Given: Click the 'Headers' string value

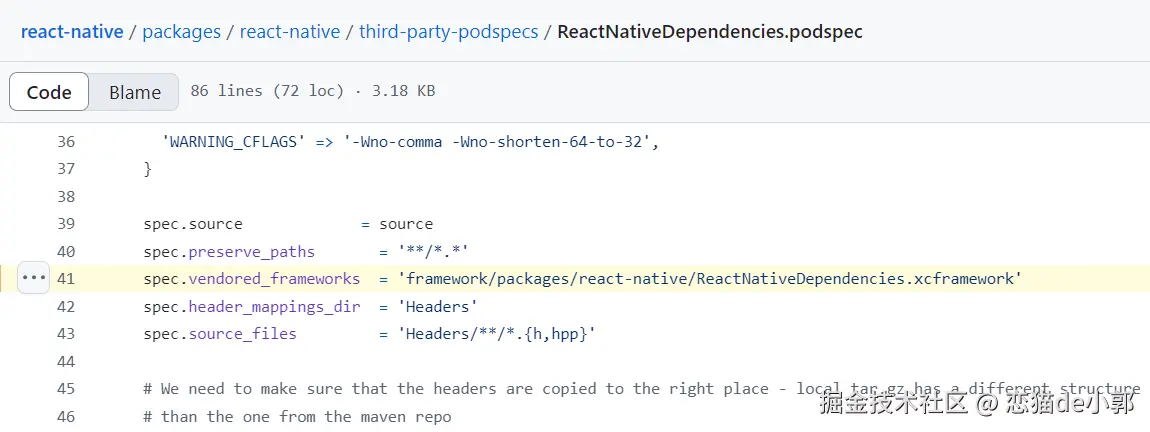Looking at the screenshot, I should coord(438,307).
